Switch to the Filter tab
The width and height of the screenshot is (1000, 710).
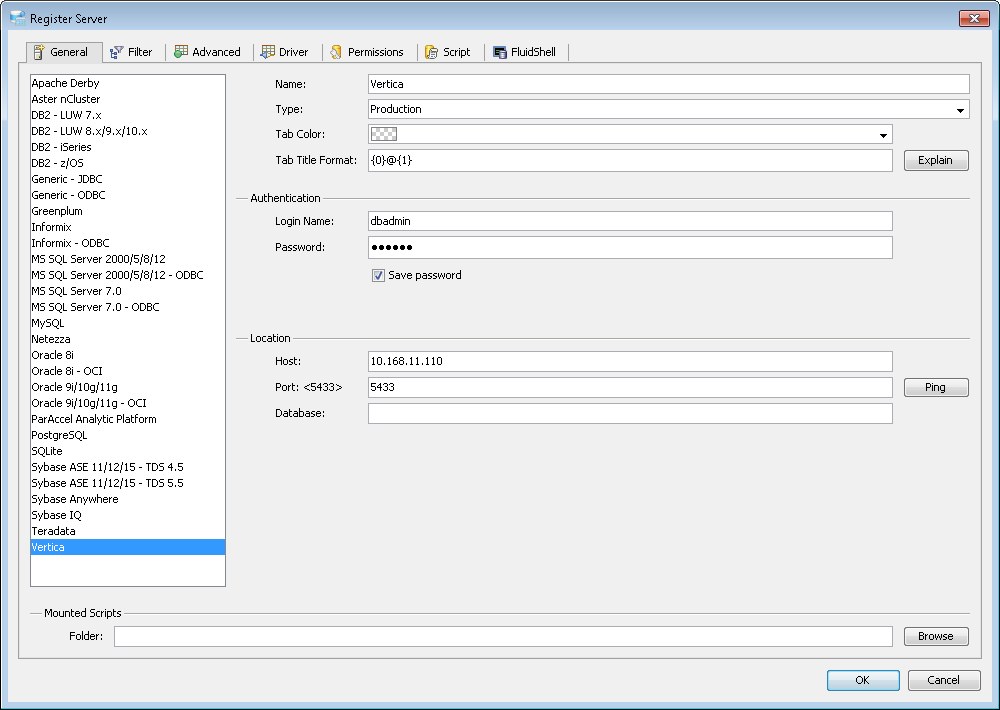point(131,52)
